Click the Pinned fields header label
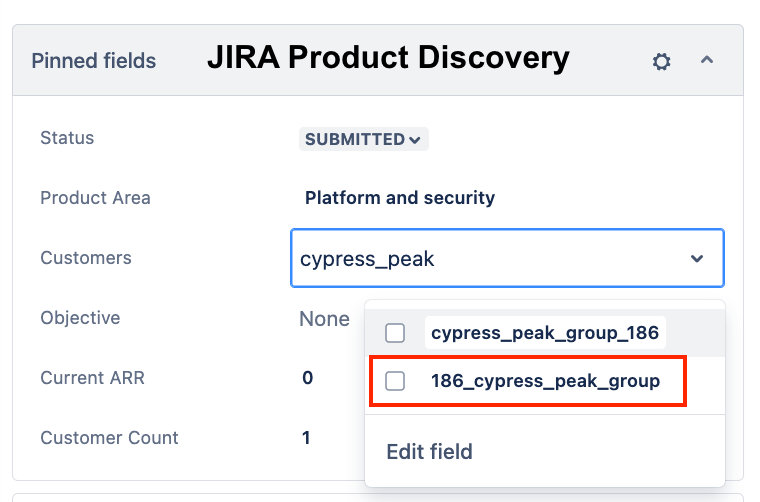 pyautogui.click(x=94, y=61)
